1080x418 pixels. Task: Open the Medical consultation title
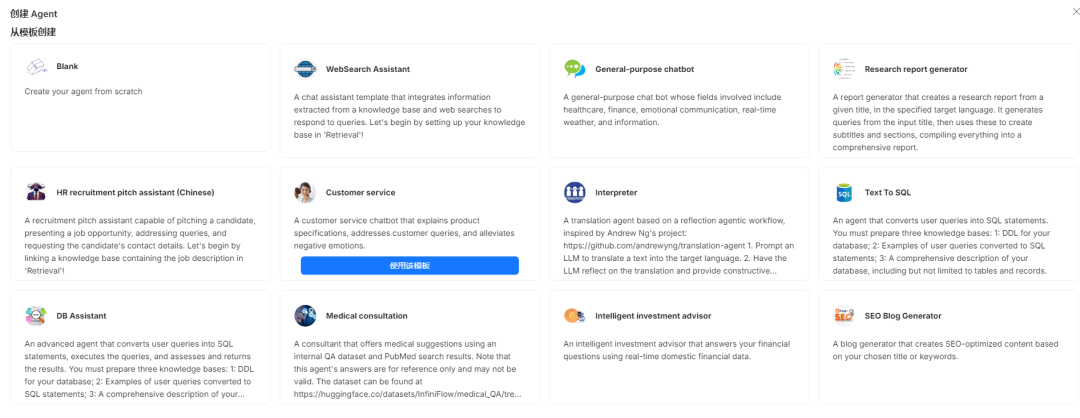point(366,316)
